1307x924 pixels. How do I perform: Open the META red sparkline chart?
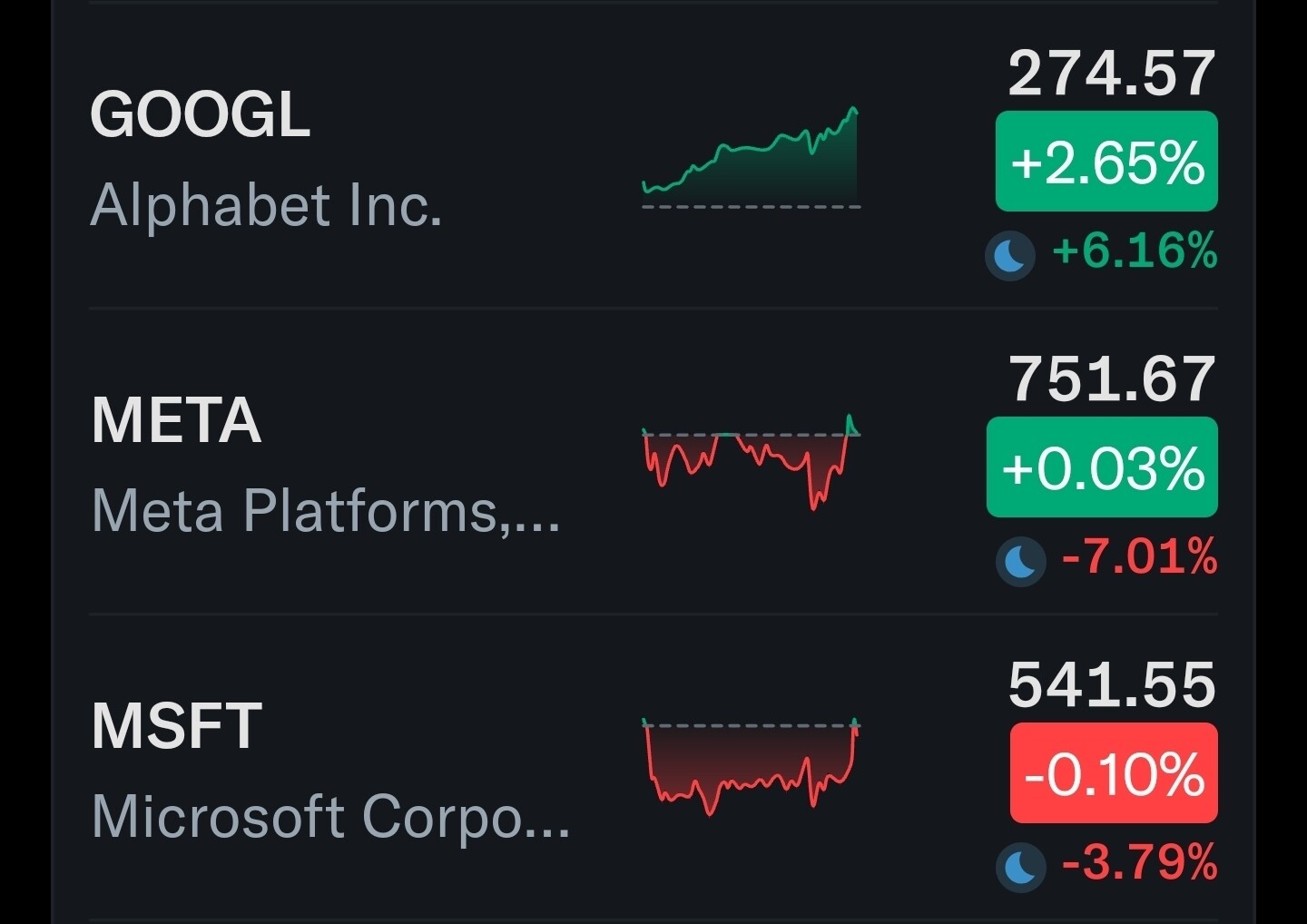(x=751, y=463)
